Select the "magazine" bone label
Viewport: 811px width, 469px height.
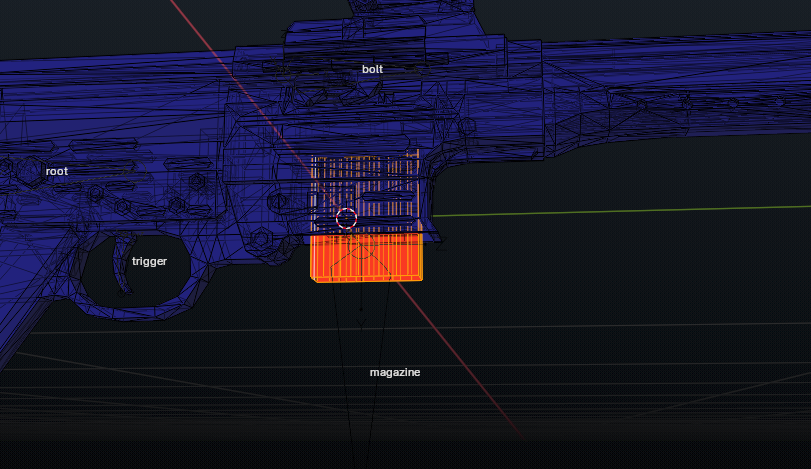click(394, 372)
